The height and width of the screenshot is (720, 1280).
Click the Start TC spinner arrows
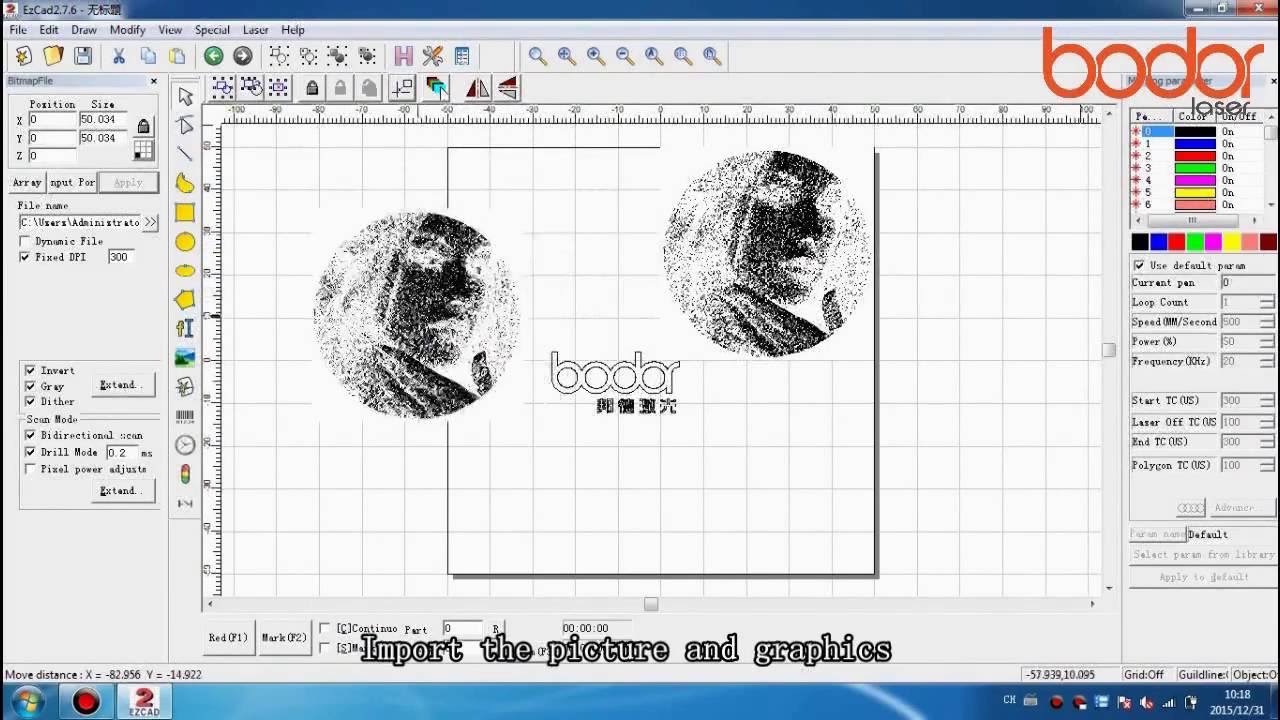pos(1266,401)
